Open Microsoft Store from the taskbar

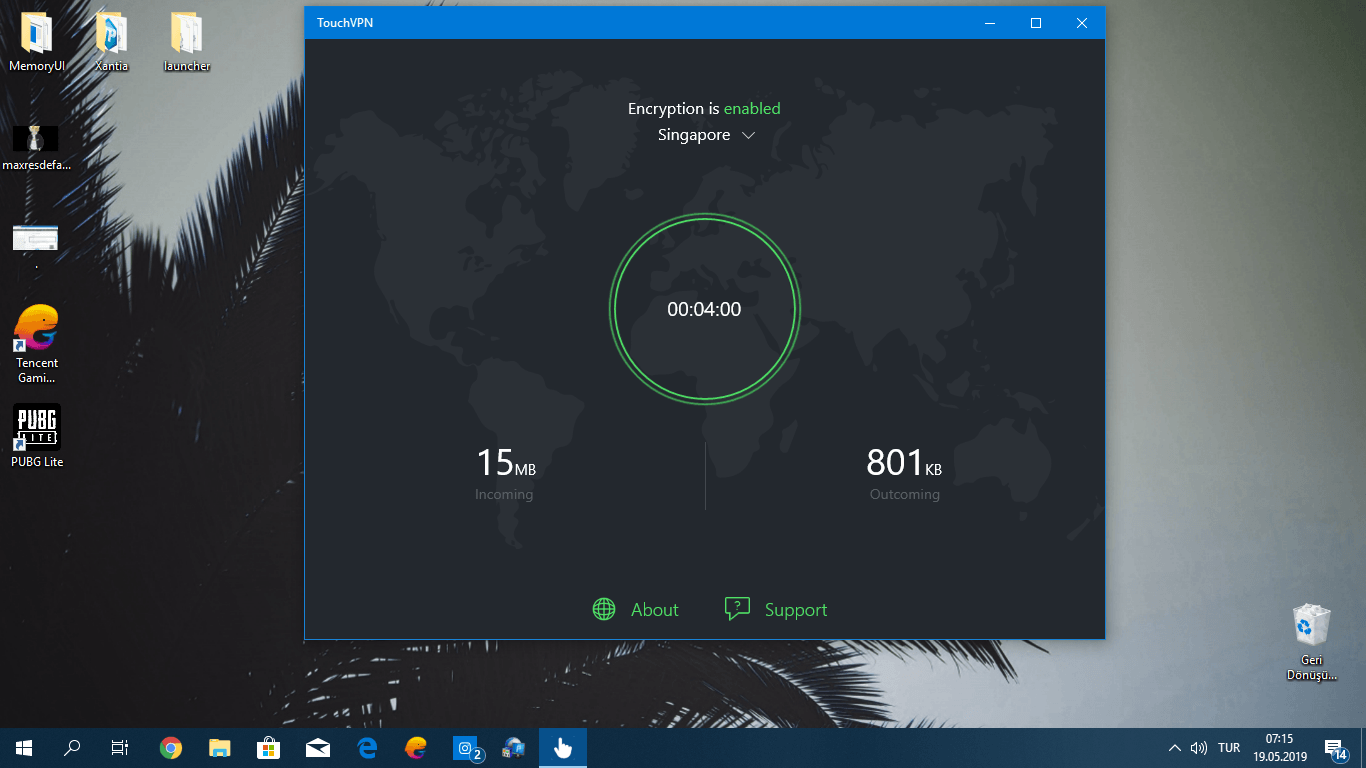269,748
